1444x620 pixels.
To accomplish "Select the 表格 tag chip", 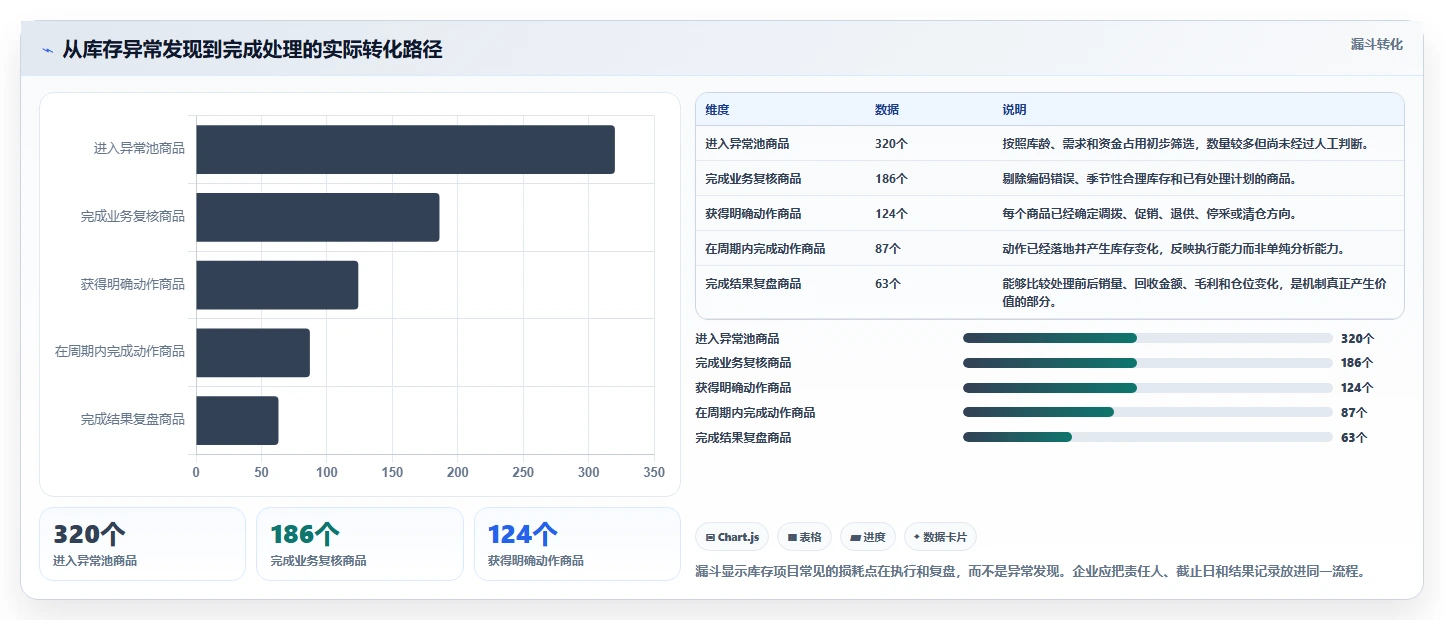I will coord(804,537).
